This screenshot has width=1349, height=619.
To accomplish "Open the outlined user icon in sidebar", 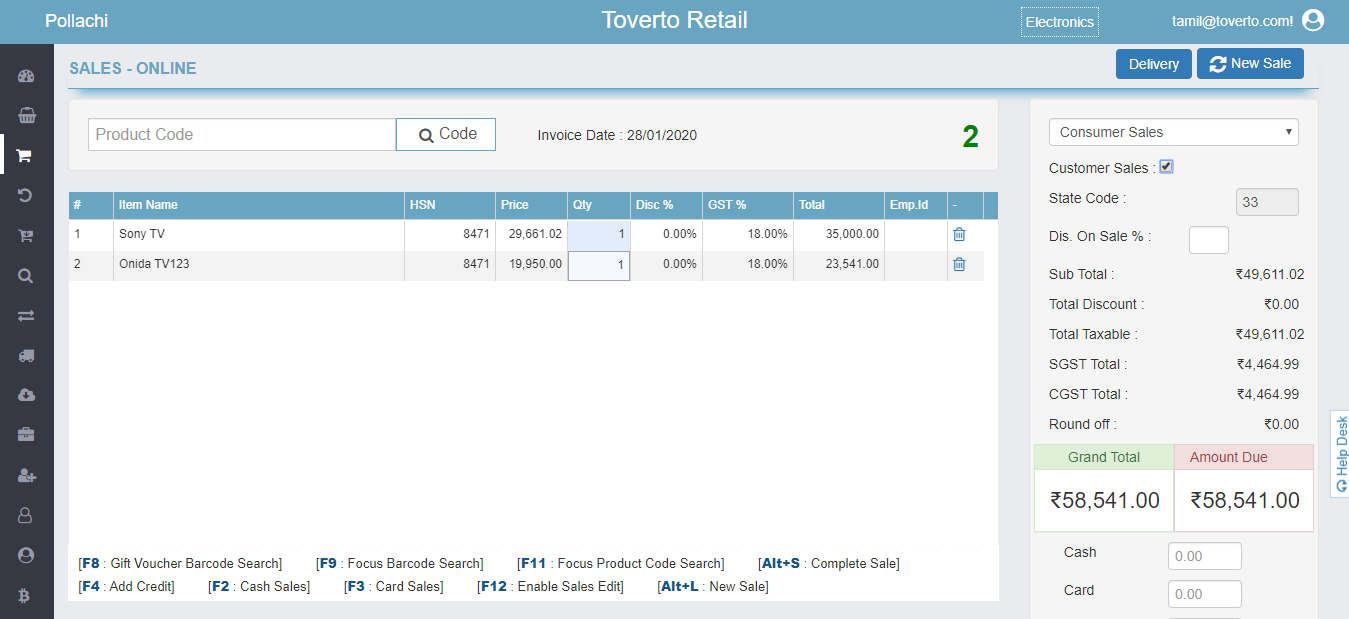I will 26,515.
